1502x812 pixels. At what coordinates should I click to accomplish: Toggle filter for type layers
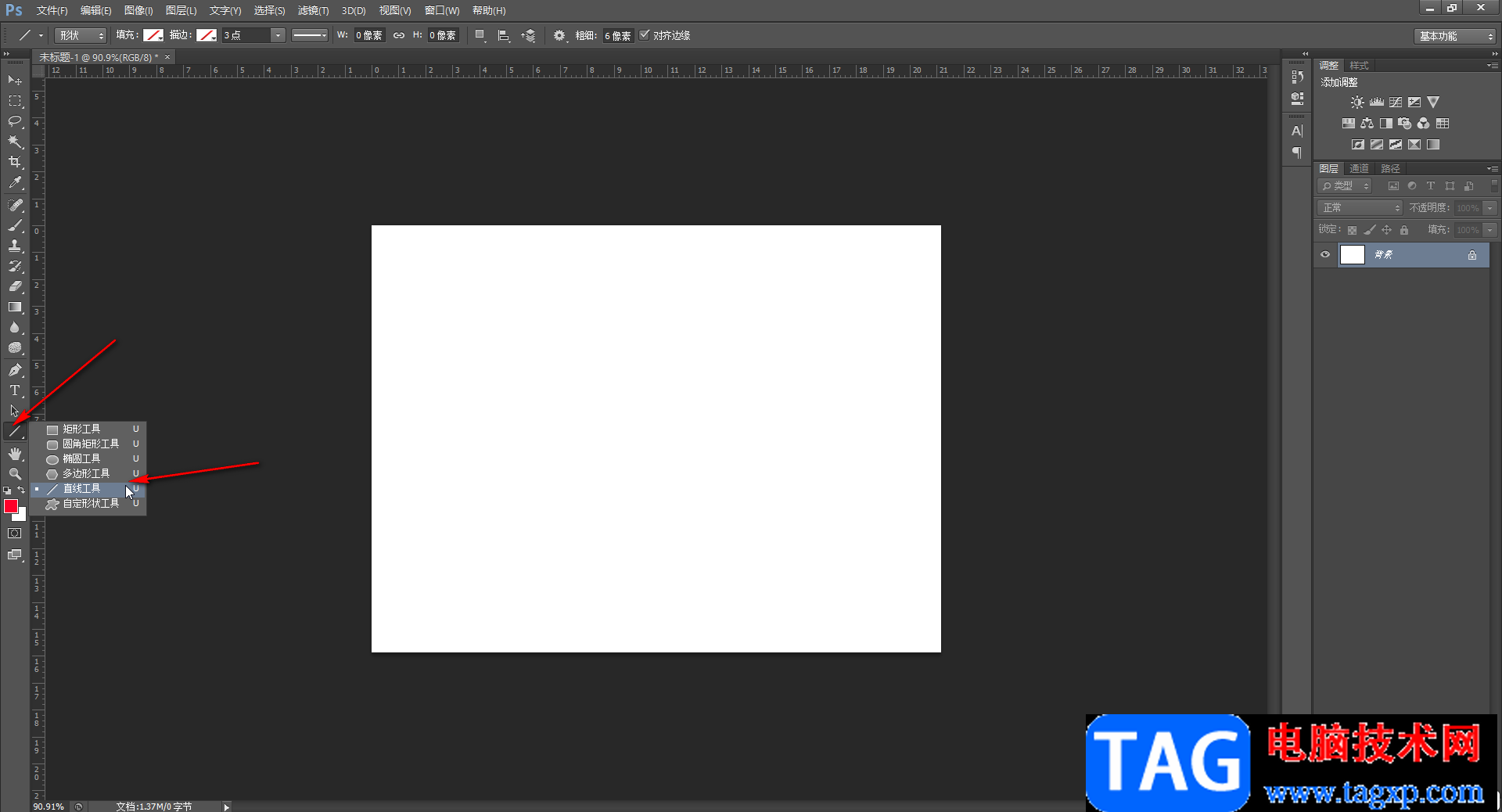(x=1431, y=186)
